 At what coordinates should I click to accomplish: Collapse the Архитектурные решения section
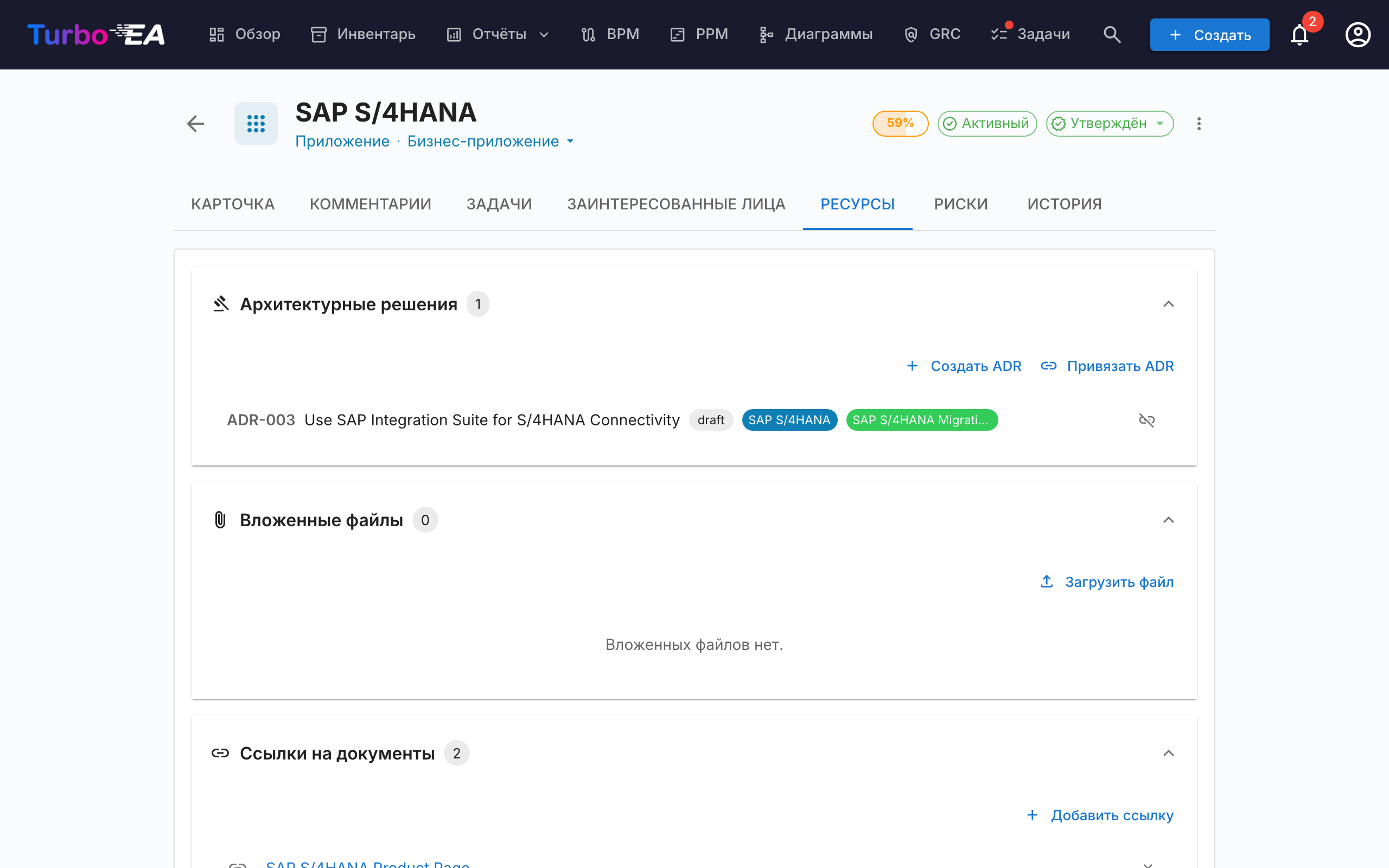coord(1168,304)
